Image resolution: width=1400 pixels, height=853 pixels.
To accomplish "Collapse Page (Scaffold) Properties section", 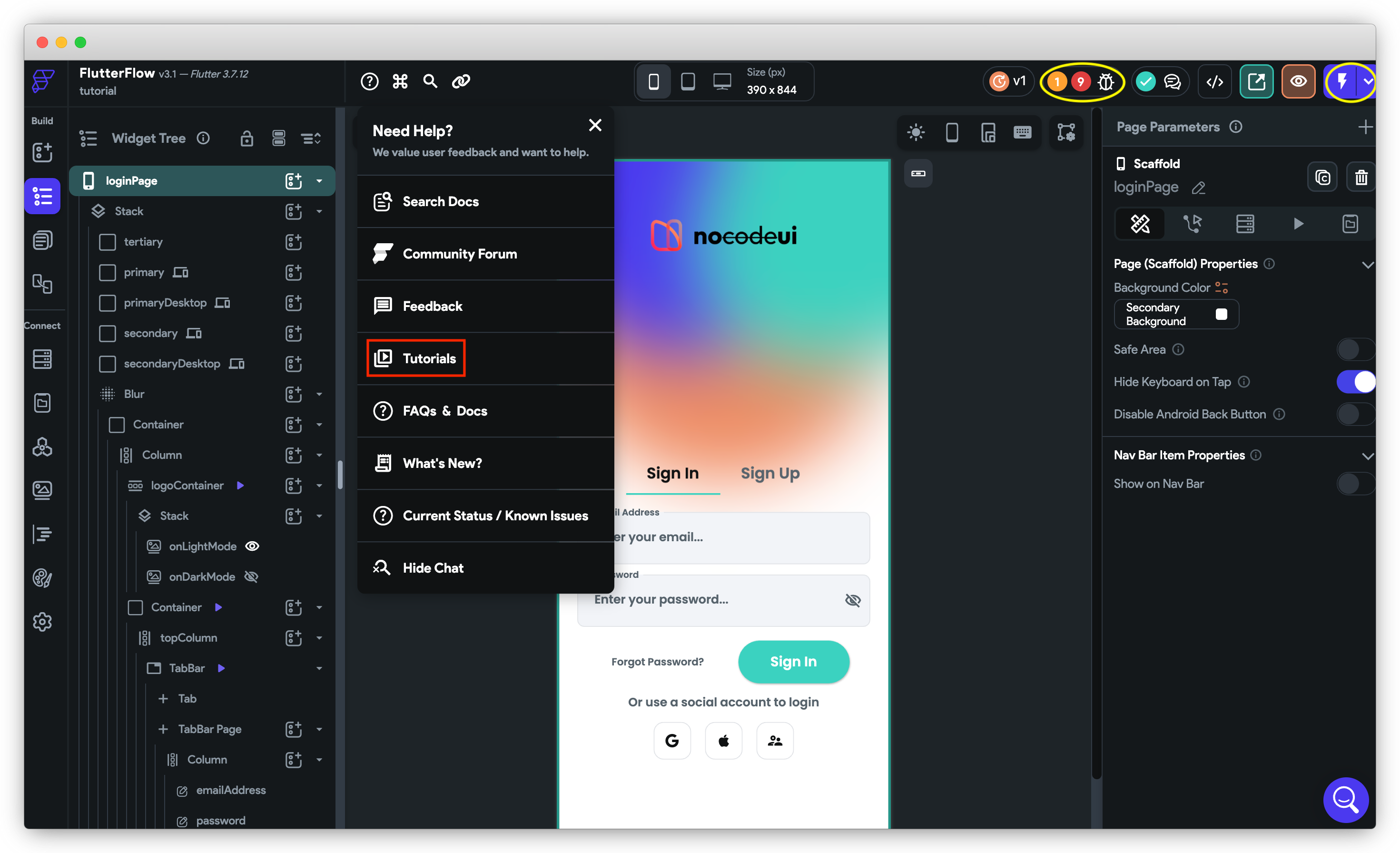I will 1367,265.
